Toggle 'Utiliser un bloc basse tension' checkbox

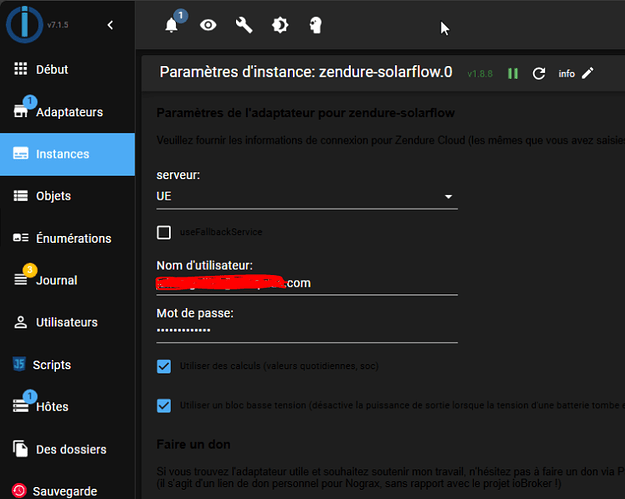coord(165,406)
